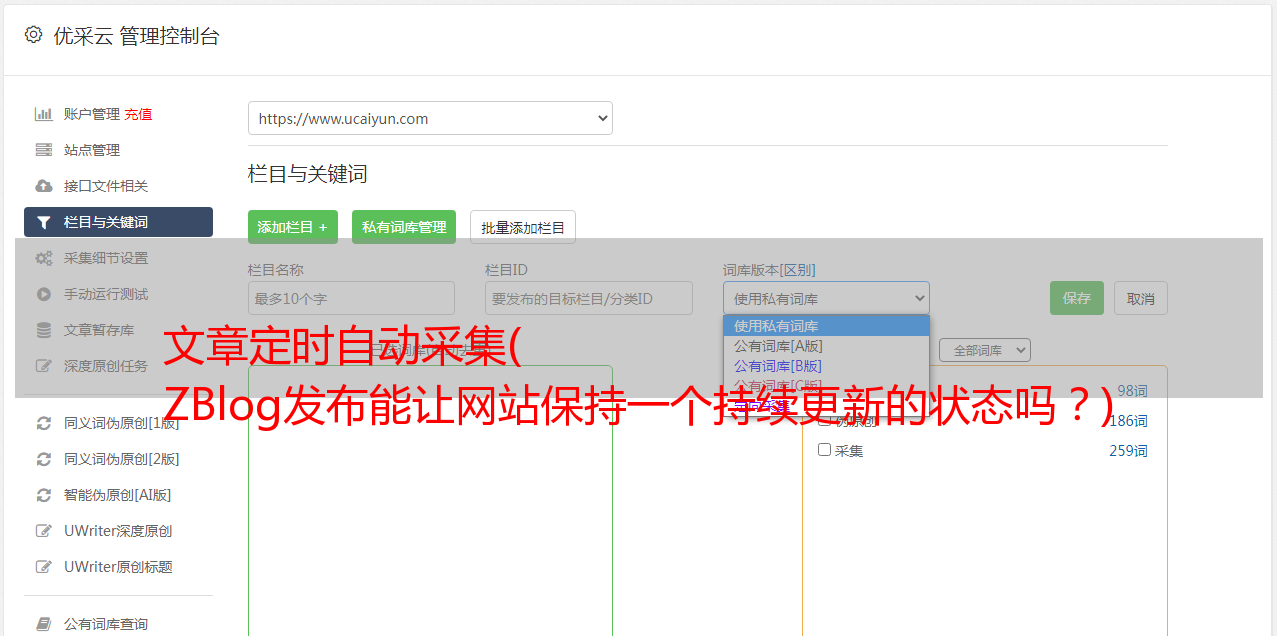Open 智能伪原创[AI版] page
The width and height of the screenshot is (1277, 636).
[118, 495]
